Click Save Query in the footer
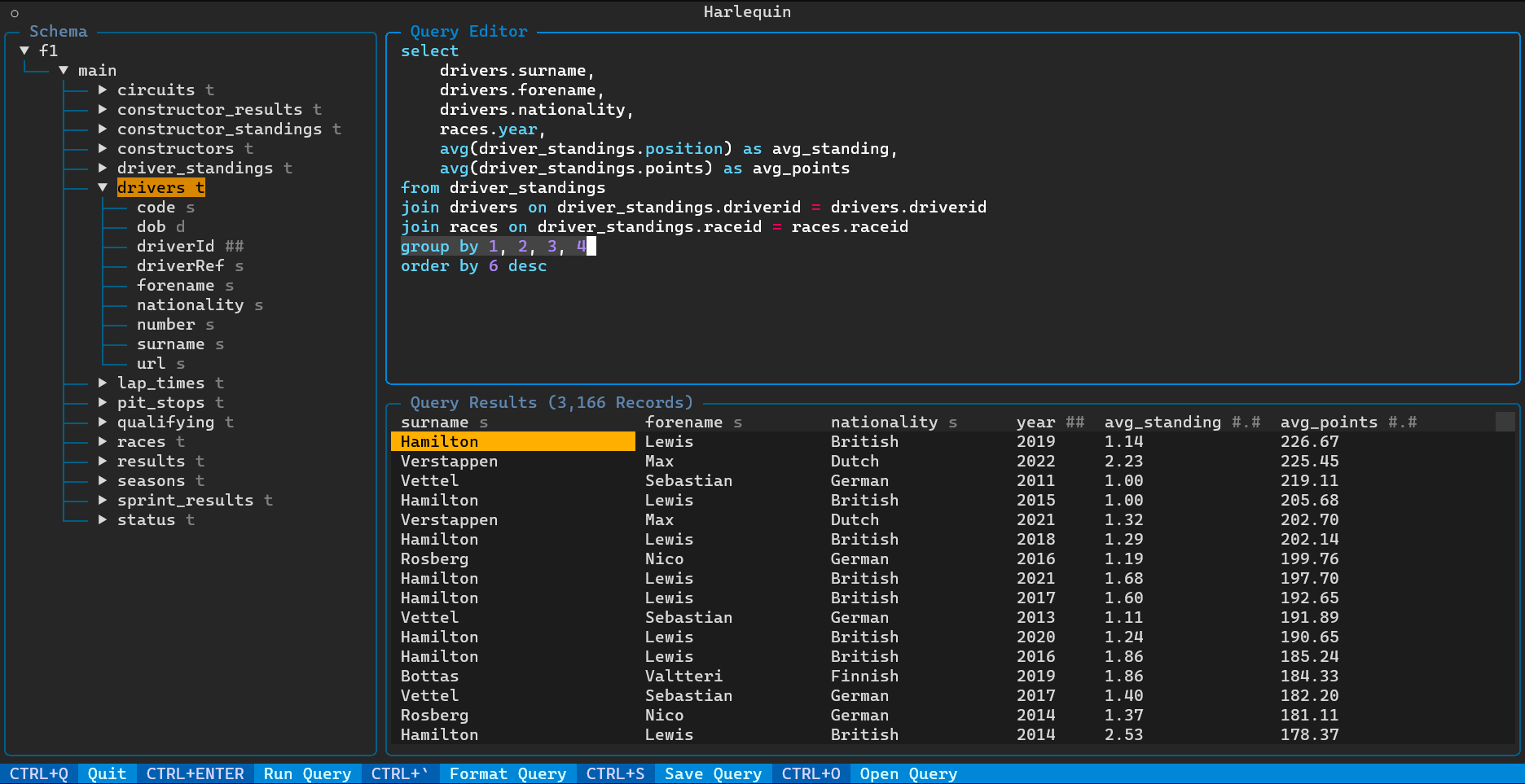The width and height of the screenshot is (1525, 784). point(714,773)
